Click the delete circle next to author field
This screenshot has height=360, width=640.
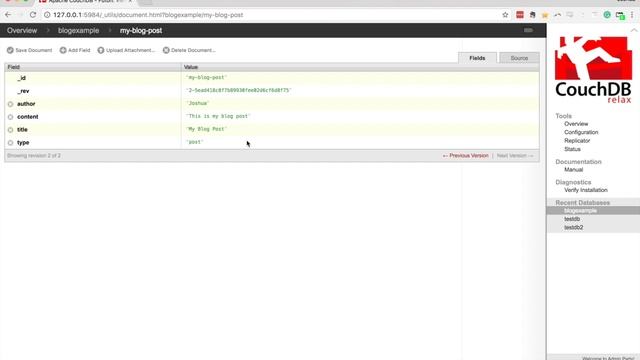point(11,104)
